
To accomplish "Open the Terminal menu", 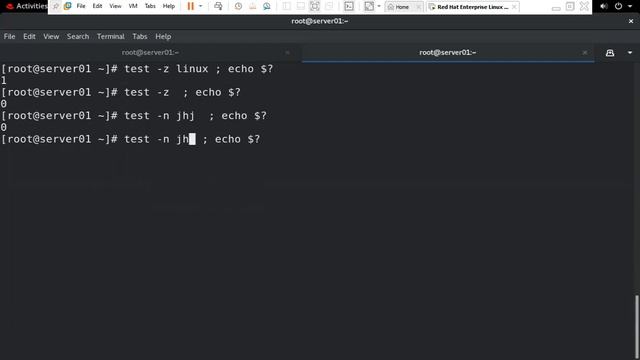I will tap(111, 36).
